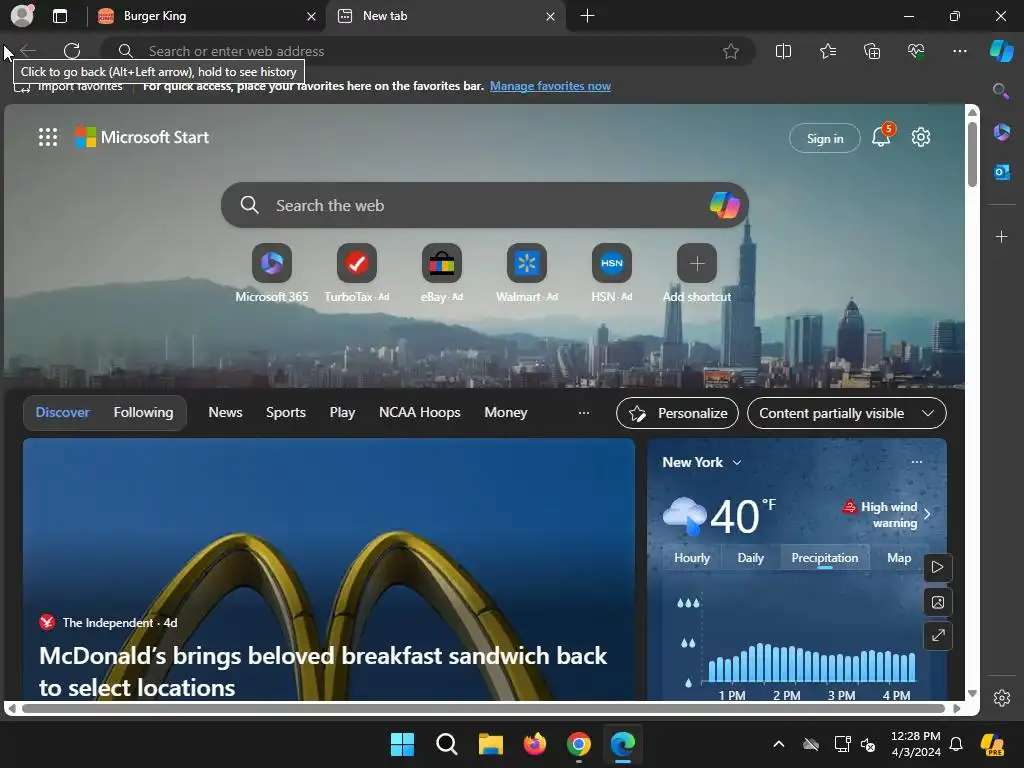Open the tab actions menu icon
Viewport: 1024px width, 768px height.
tap(60, 16)
